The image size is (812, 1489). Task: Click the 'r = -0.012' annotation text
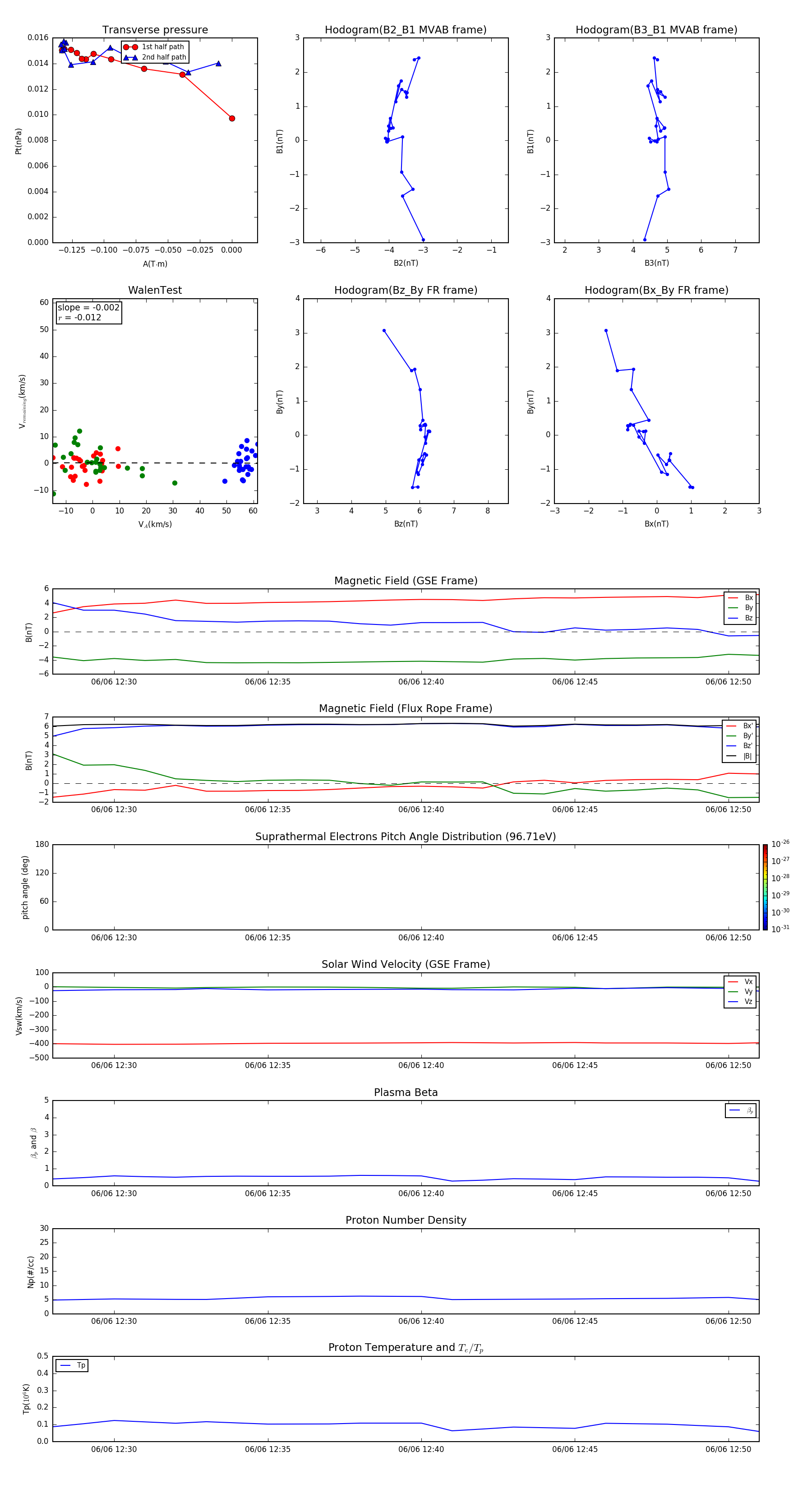click(x=80, y=317)
